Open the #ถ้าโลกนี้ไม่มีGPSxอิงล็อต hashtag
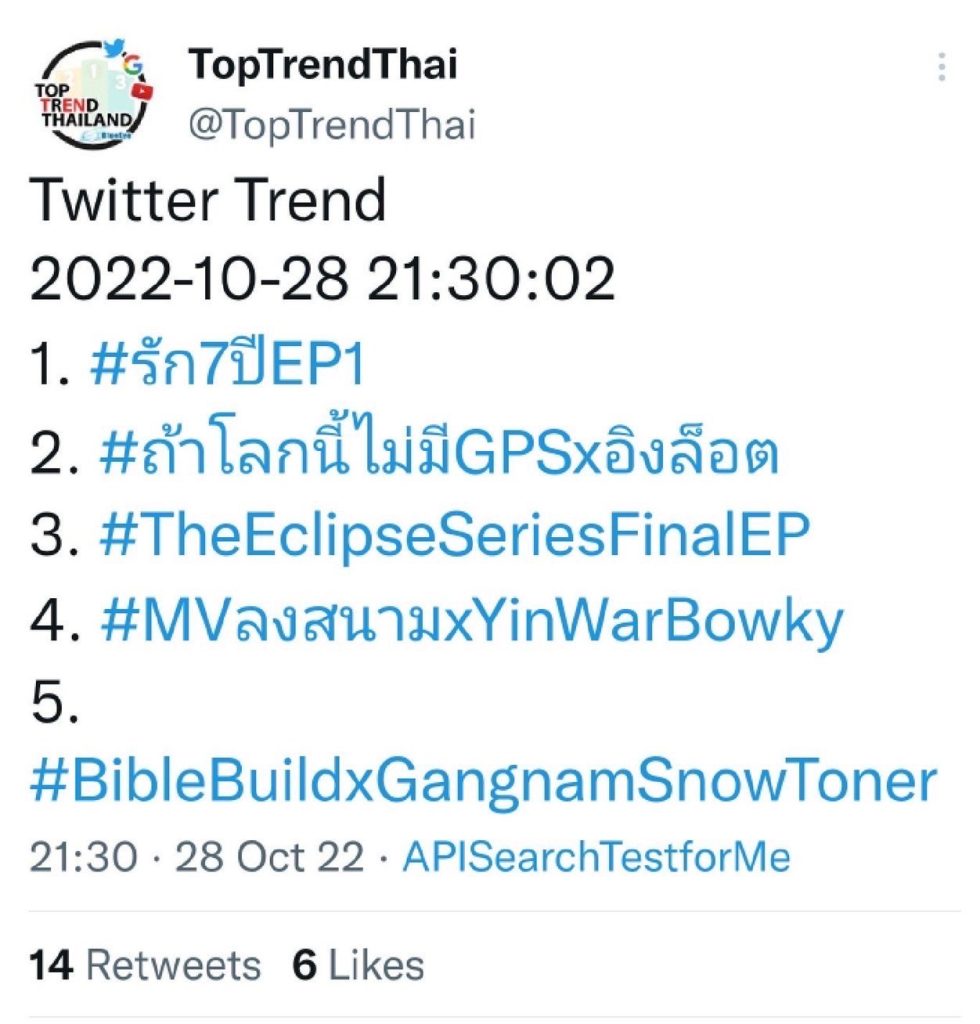Viewport: 980px width, 1024px height. pos(439,453)
